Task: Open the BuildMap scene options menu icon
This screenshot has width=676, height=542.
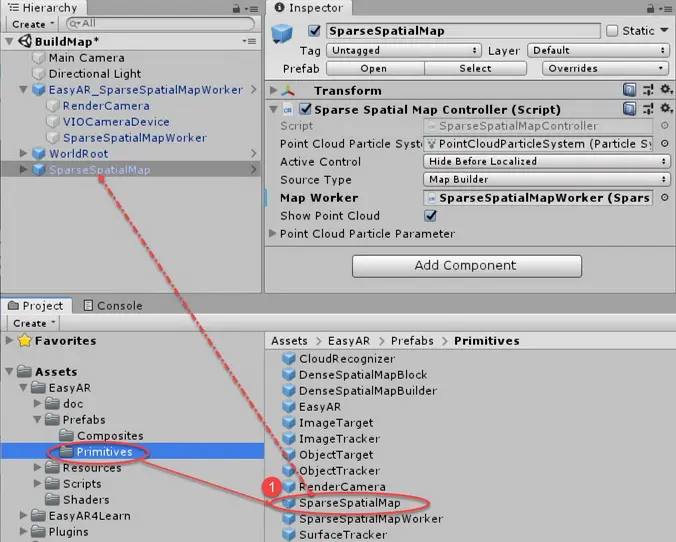Action: pyautogui.click(x=249, y=41)
